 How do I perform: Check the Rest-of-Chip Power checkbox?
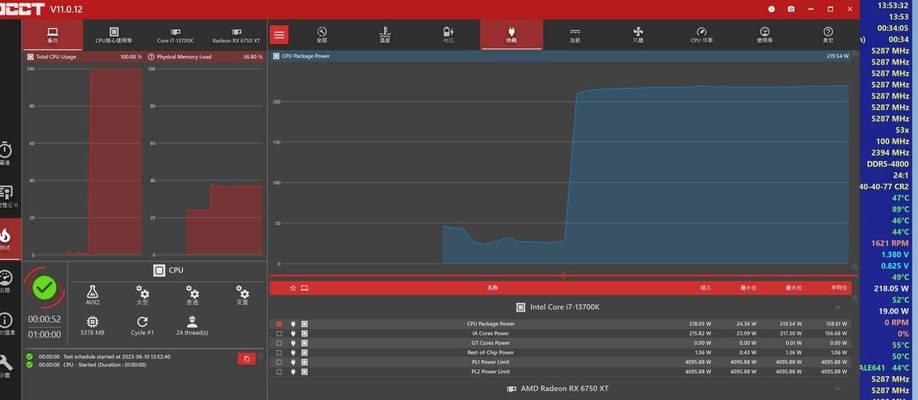pos(279,353)
